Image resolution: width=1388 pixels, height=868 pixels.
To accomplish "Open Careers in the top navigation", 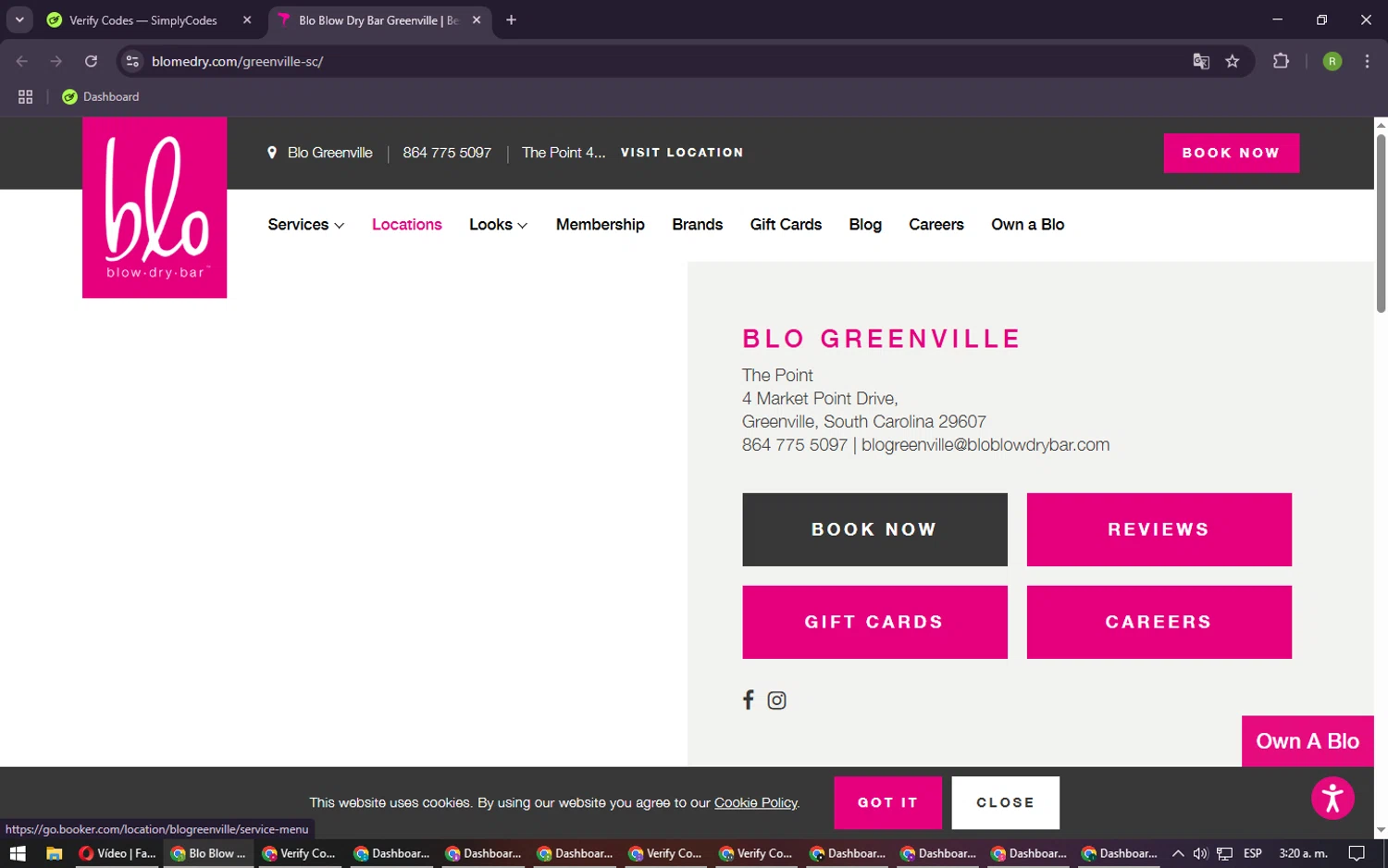I will point(936,225).
